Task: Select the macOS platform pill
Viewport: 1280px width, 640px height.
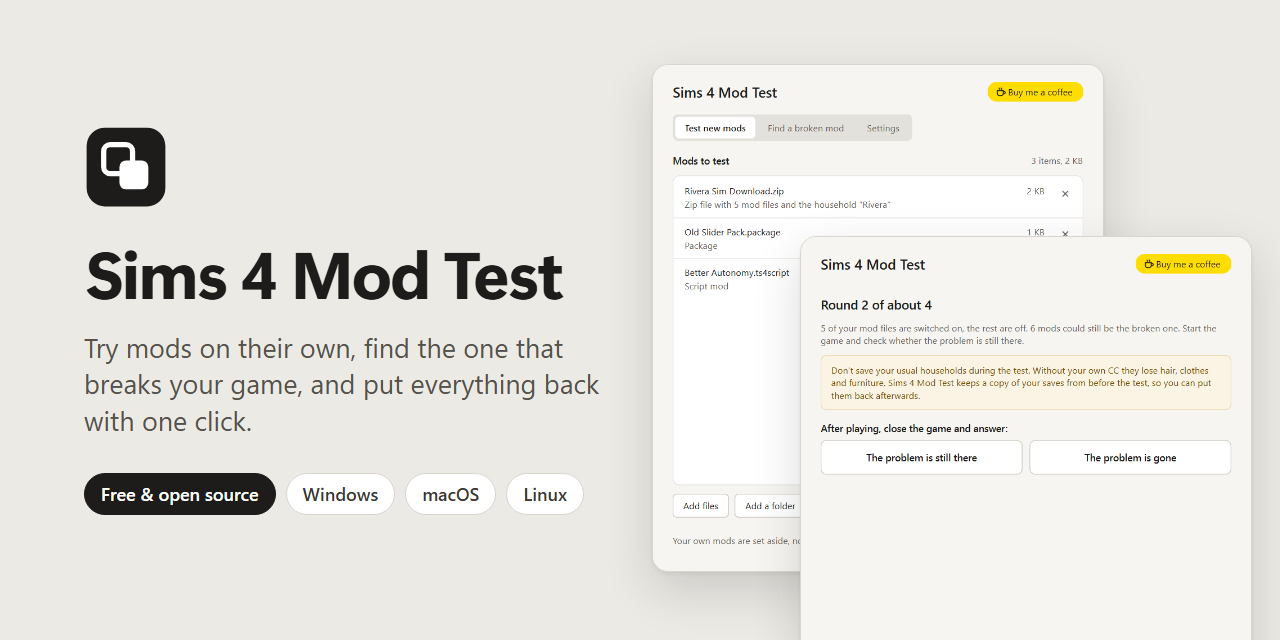Action: tap(451, 494)
